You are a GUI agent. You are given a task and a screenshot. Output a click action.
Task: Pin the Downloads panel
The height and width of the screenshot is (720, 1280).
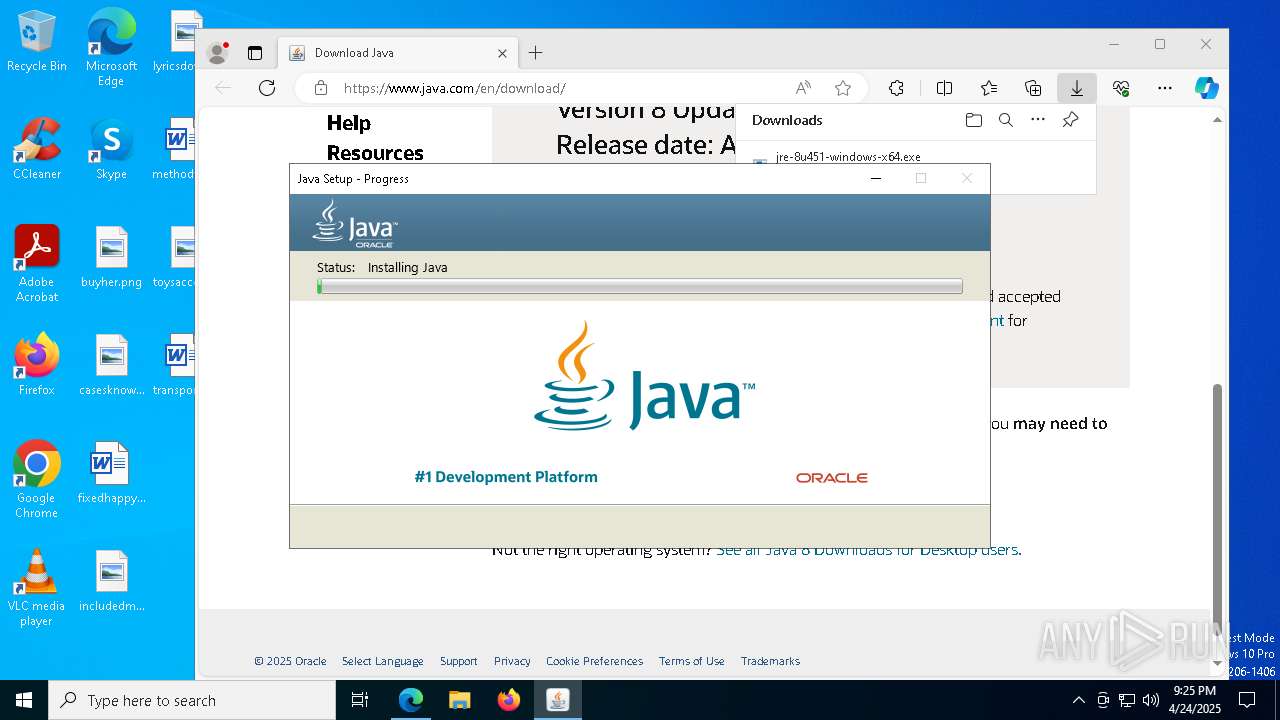click(x=1070, y=120)
